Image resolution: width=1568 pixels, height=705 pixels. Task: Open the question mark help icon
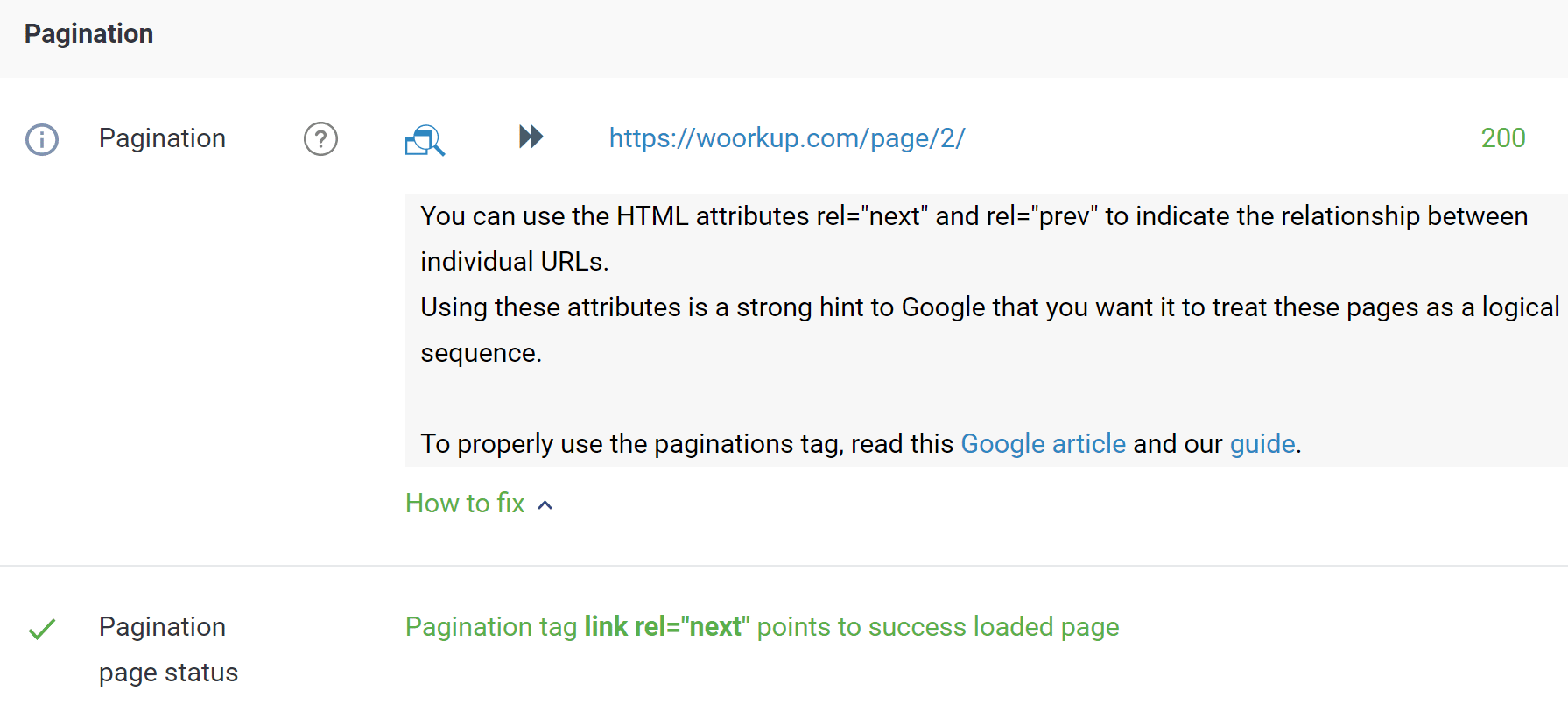(320, 138)
